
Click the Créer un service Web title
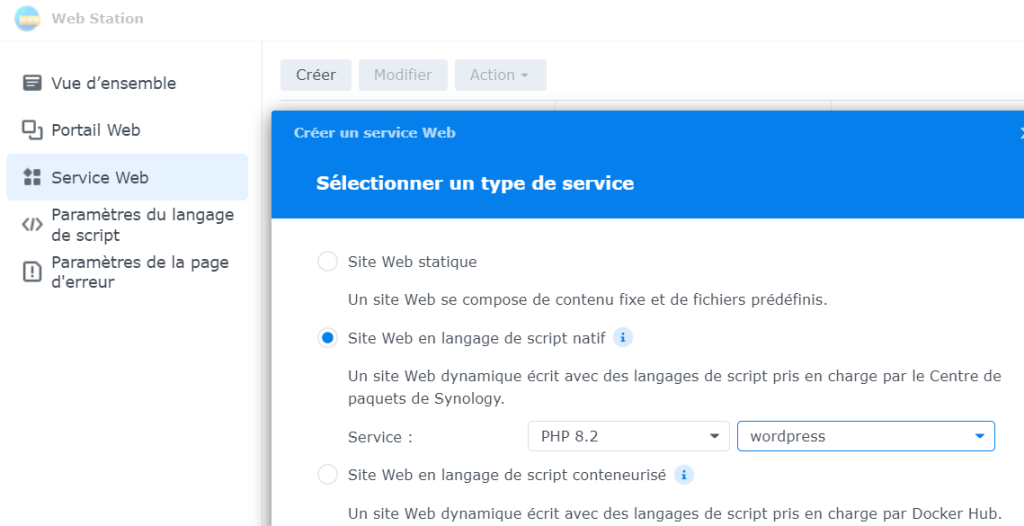tap(374, 133)
